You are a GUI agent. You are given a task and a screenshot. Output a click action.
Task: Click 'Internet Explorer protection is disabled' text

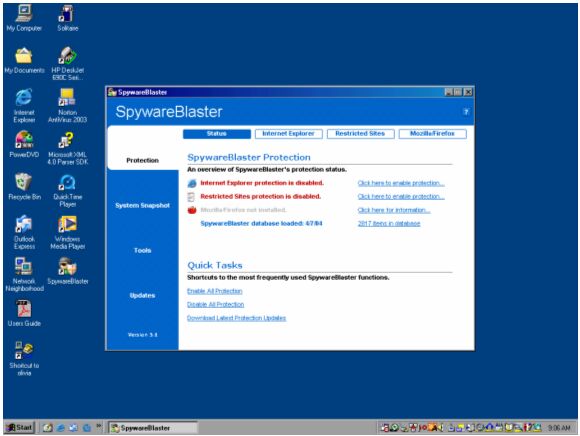click(262, 183)
